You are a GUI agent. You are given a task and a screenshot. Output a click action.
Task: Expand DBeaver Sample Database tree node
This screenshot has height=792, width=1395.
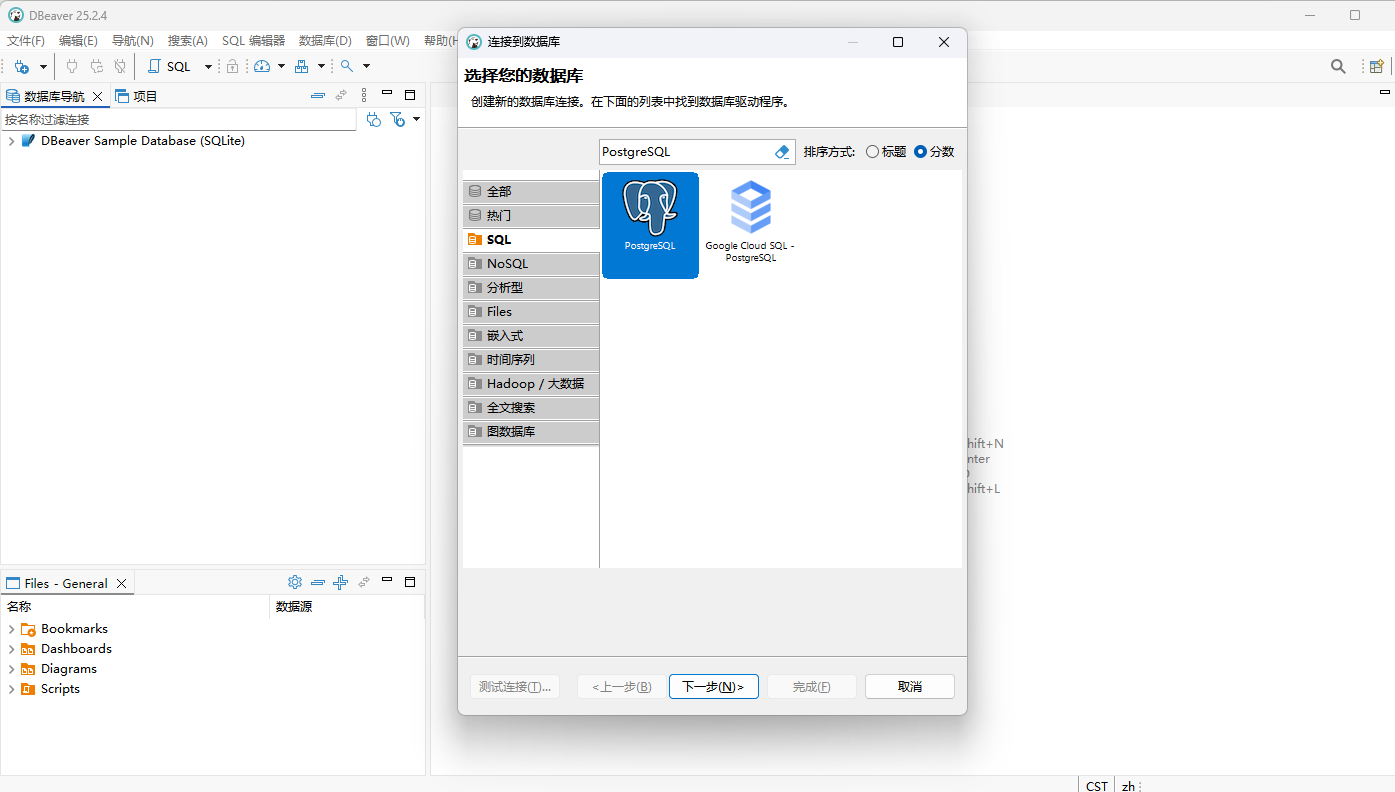click(11, 141)
